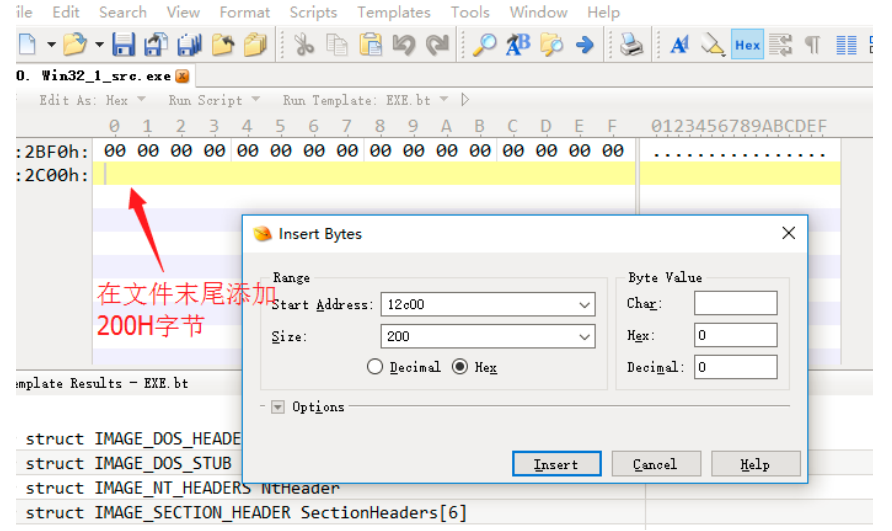This screenshot has width=892, height=531.
Task: Click the Insert button
Action: pos(556,464)
